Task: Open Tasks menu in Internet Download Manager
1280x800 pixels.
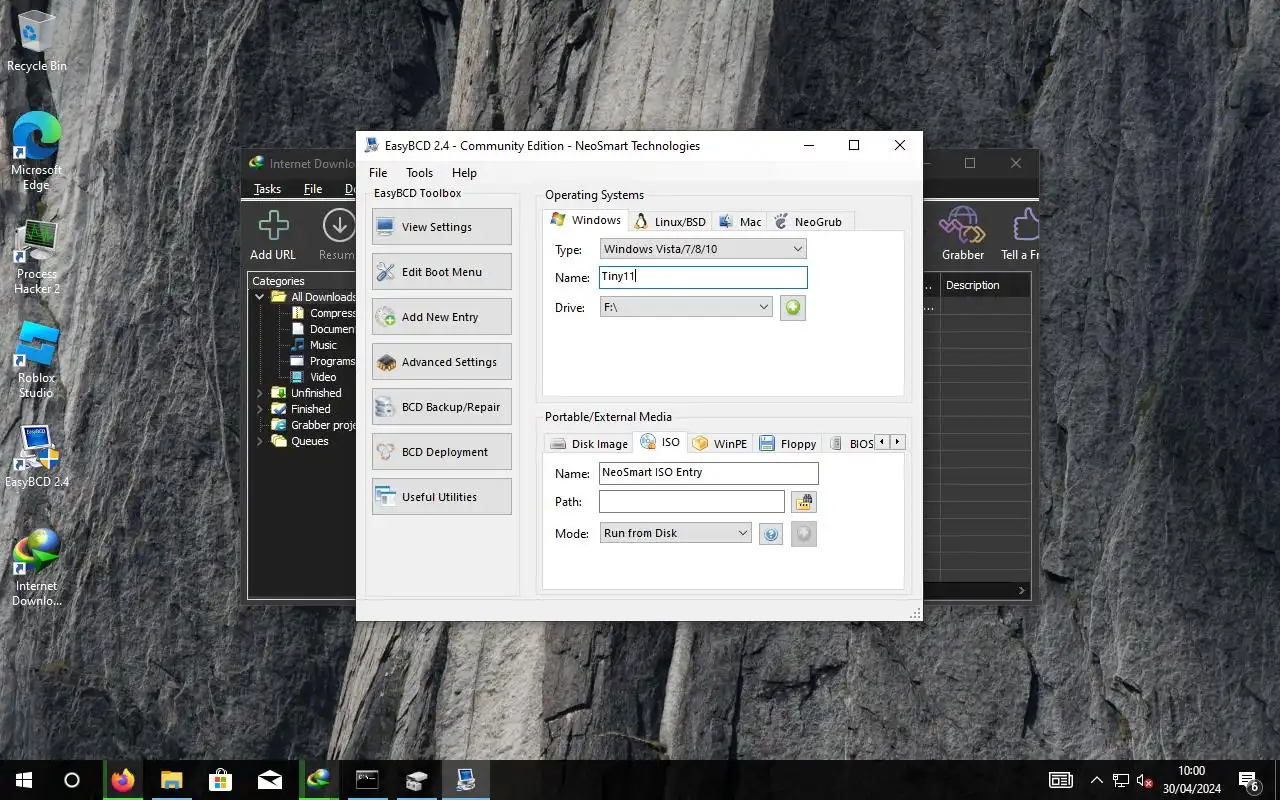Action: [267, 189]
